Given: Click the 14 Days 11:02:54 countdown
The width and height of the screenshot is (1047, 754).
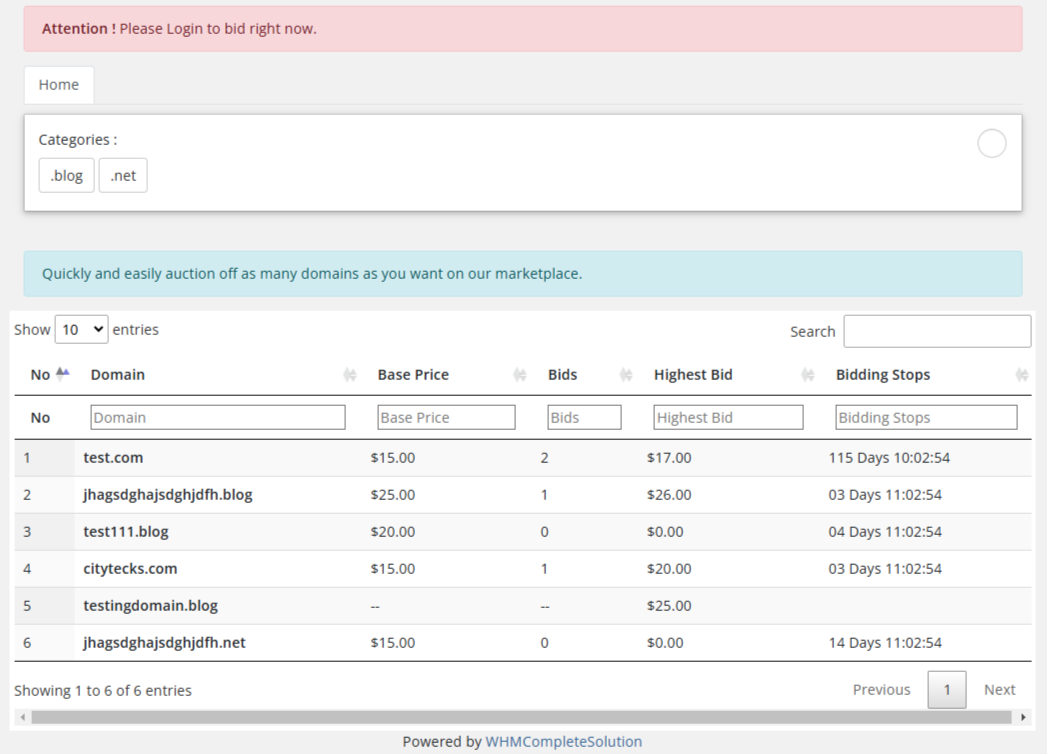Looking at the screenshot, I should (x=885, y=642).
